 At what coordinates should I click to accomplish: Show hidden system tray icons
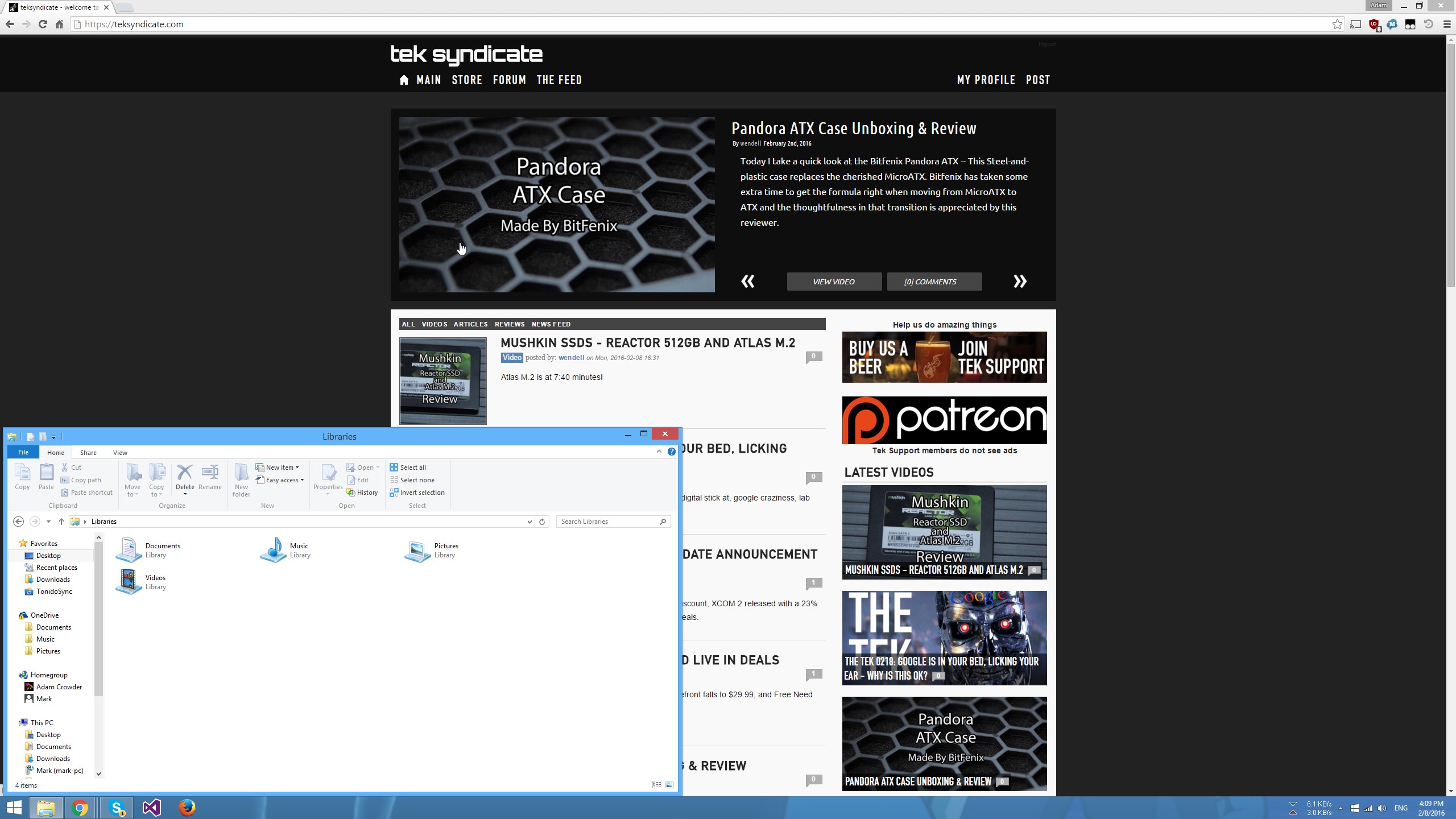click(1341, 808)
